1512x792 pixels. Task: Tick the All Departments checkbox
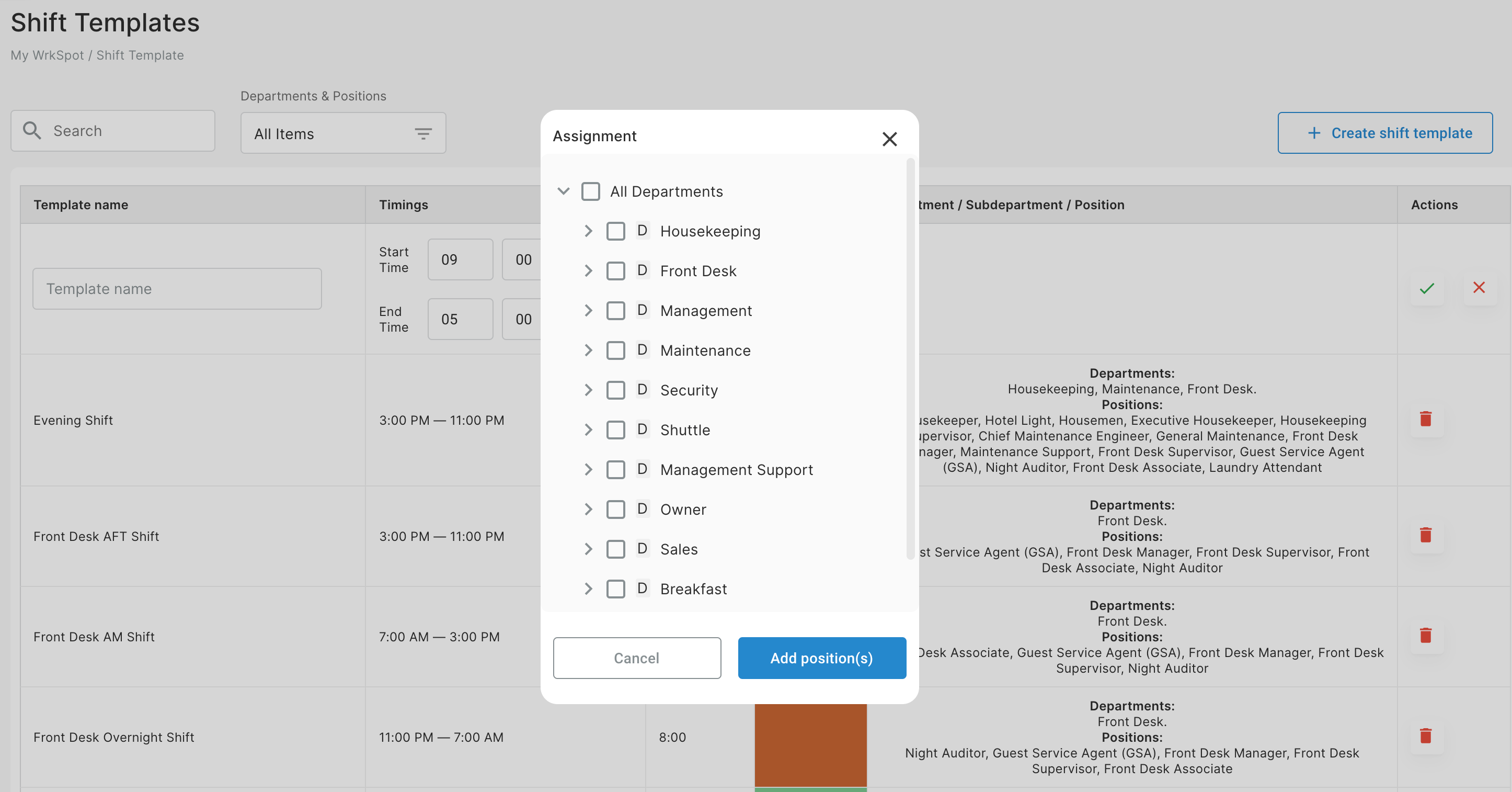click(590, 191)
